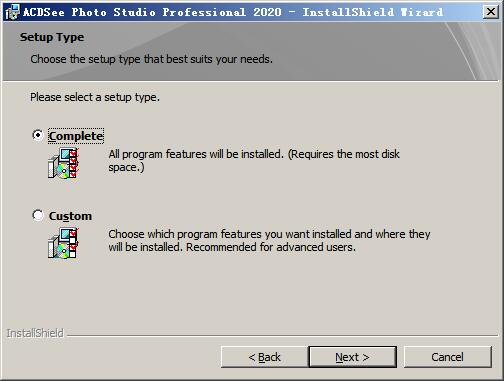Click the 'All program features' description

point(254,160)
